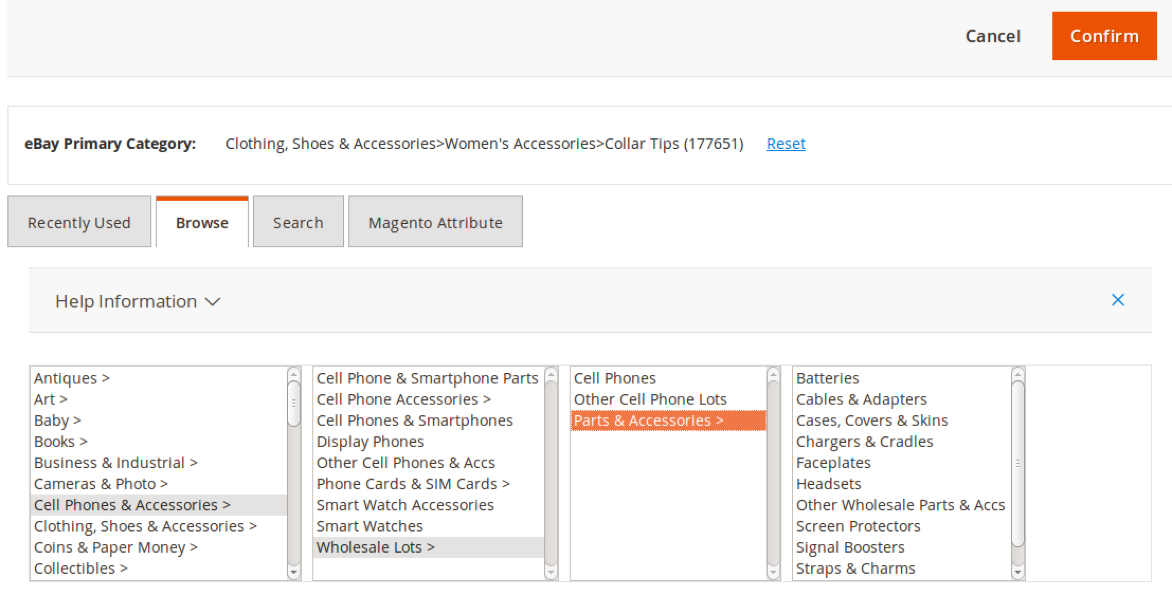Click first category list scroll-up arrow
Screen dimensions: 1172x597
(294, 374)
